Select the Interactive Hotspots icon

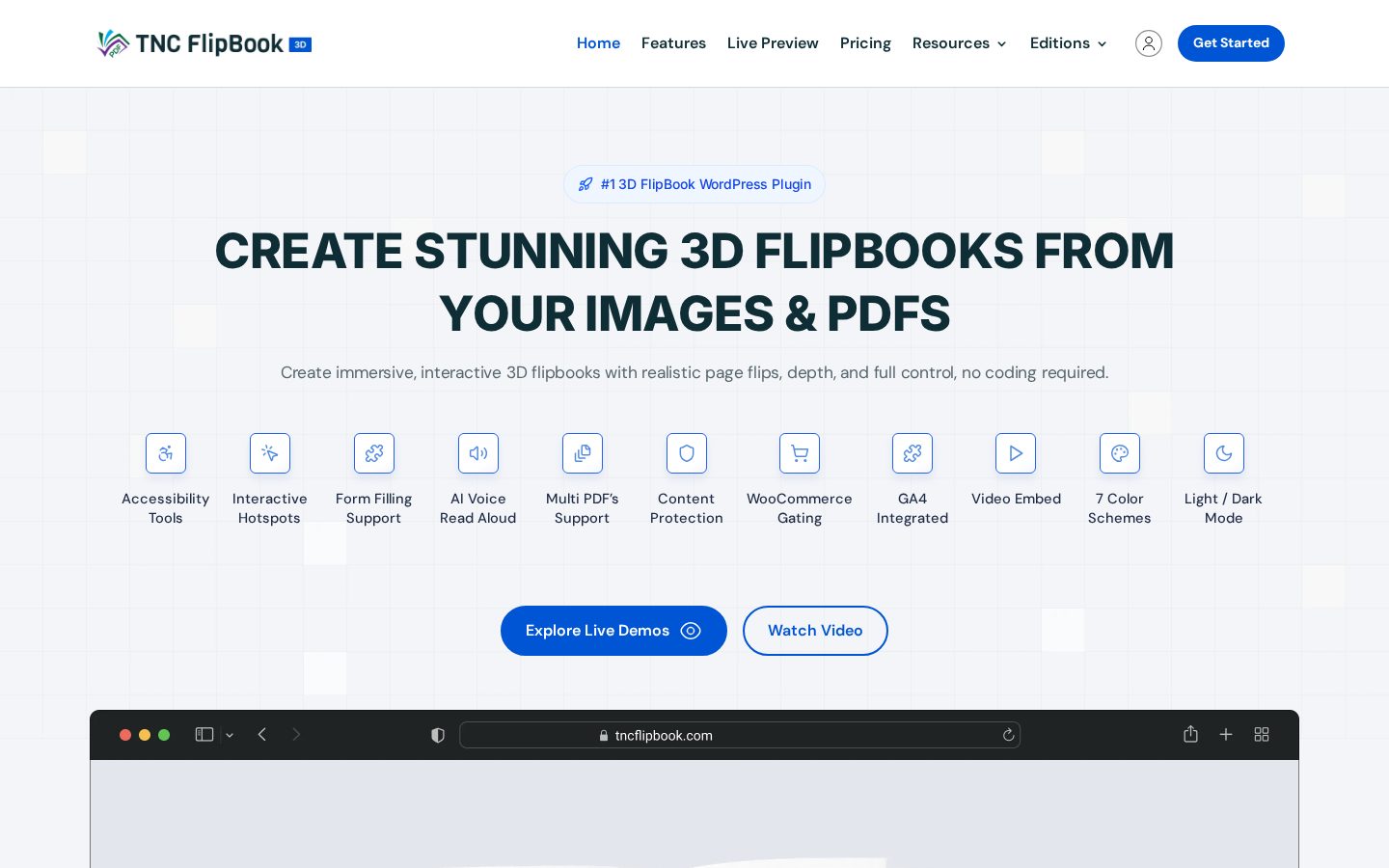270,453
